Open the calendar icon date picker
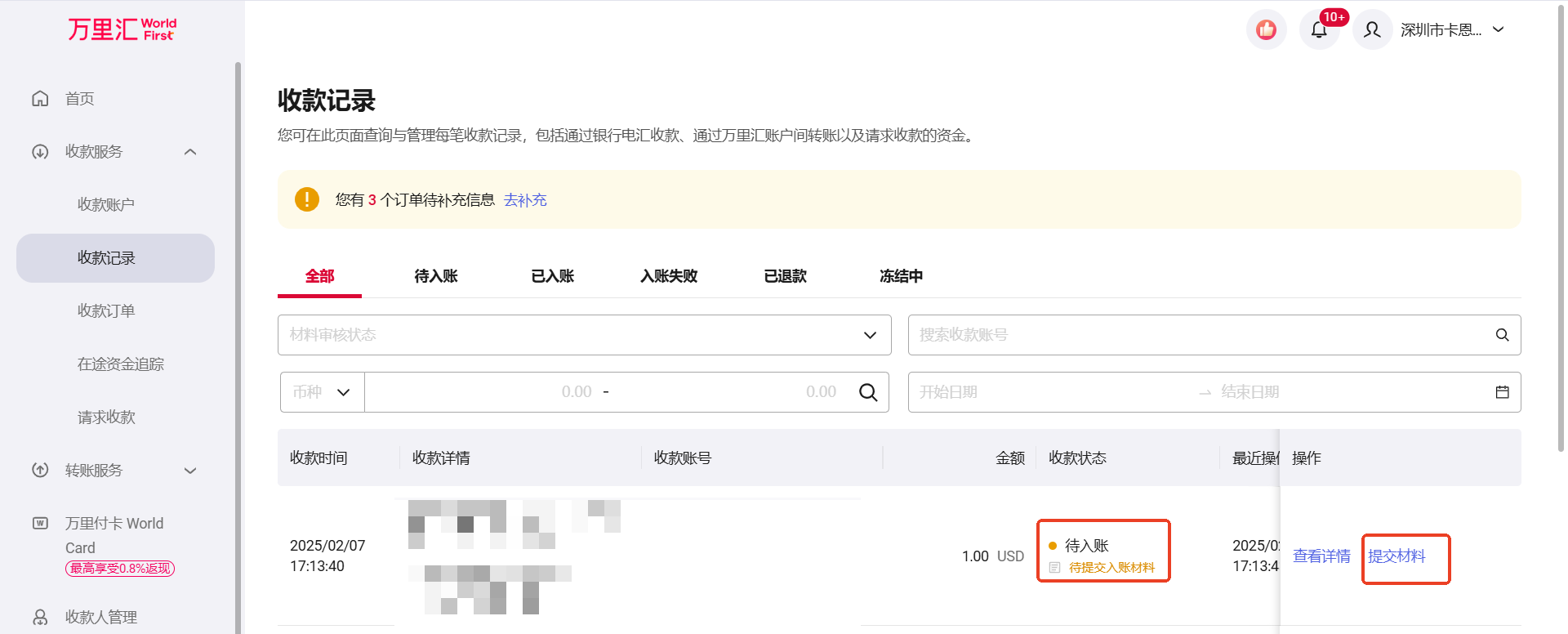Screen dimensions: 1568x634 [1502, 392]
